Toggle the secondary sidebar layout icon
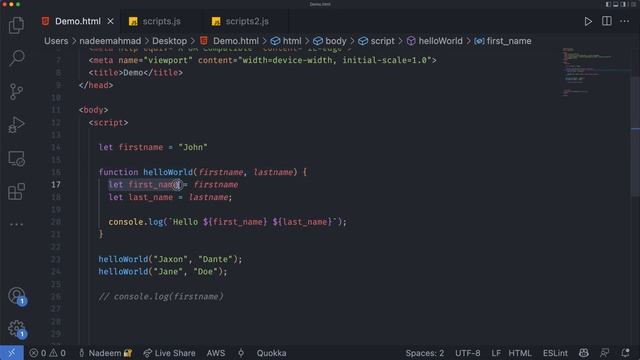Viewport: 640px width, 360px height. pyautogui.click(x=623, y=4)
